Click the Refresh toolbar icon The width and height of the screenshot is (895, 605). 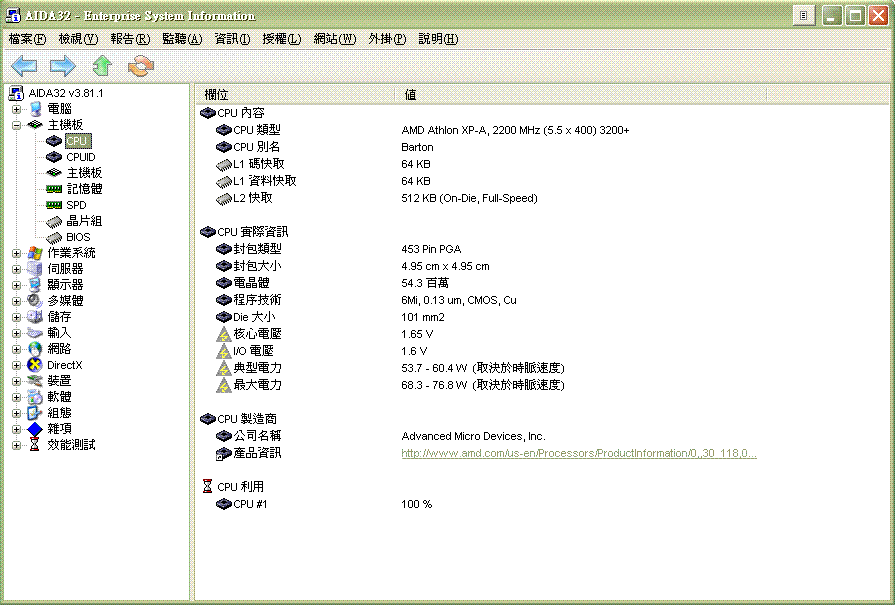click(141, 66)
